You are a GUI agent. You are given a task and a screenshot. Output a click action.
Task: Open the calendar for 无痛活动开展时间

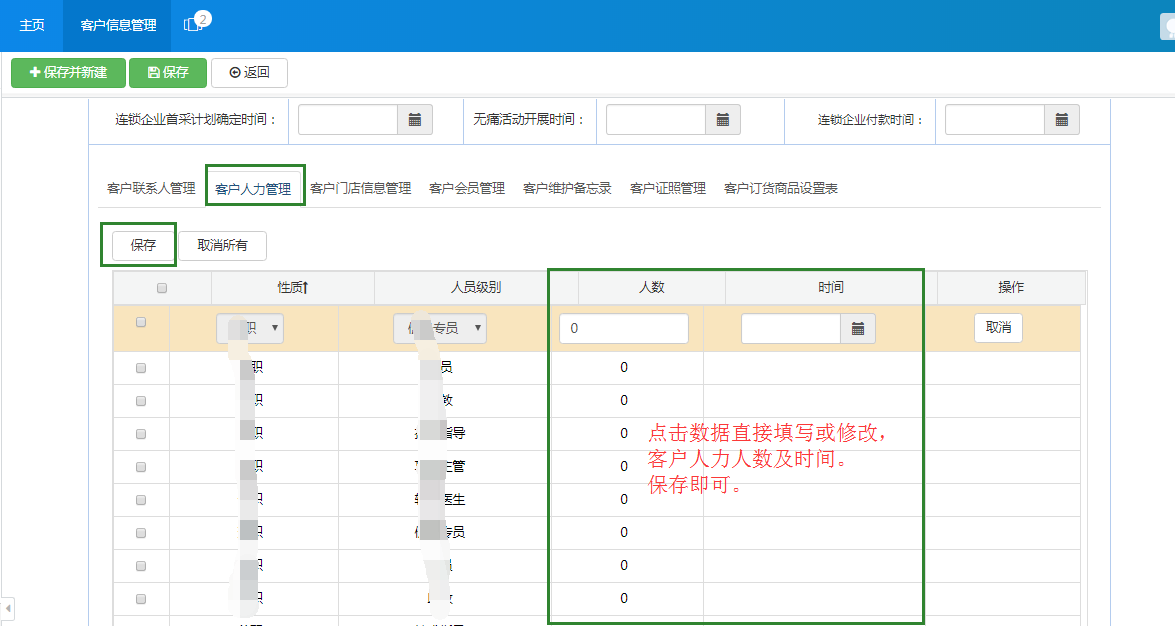pyautogui.click(x=725, y=118)
